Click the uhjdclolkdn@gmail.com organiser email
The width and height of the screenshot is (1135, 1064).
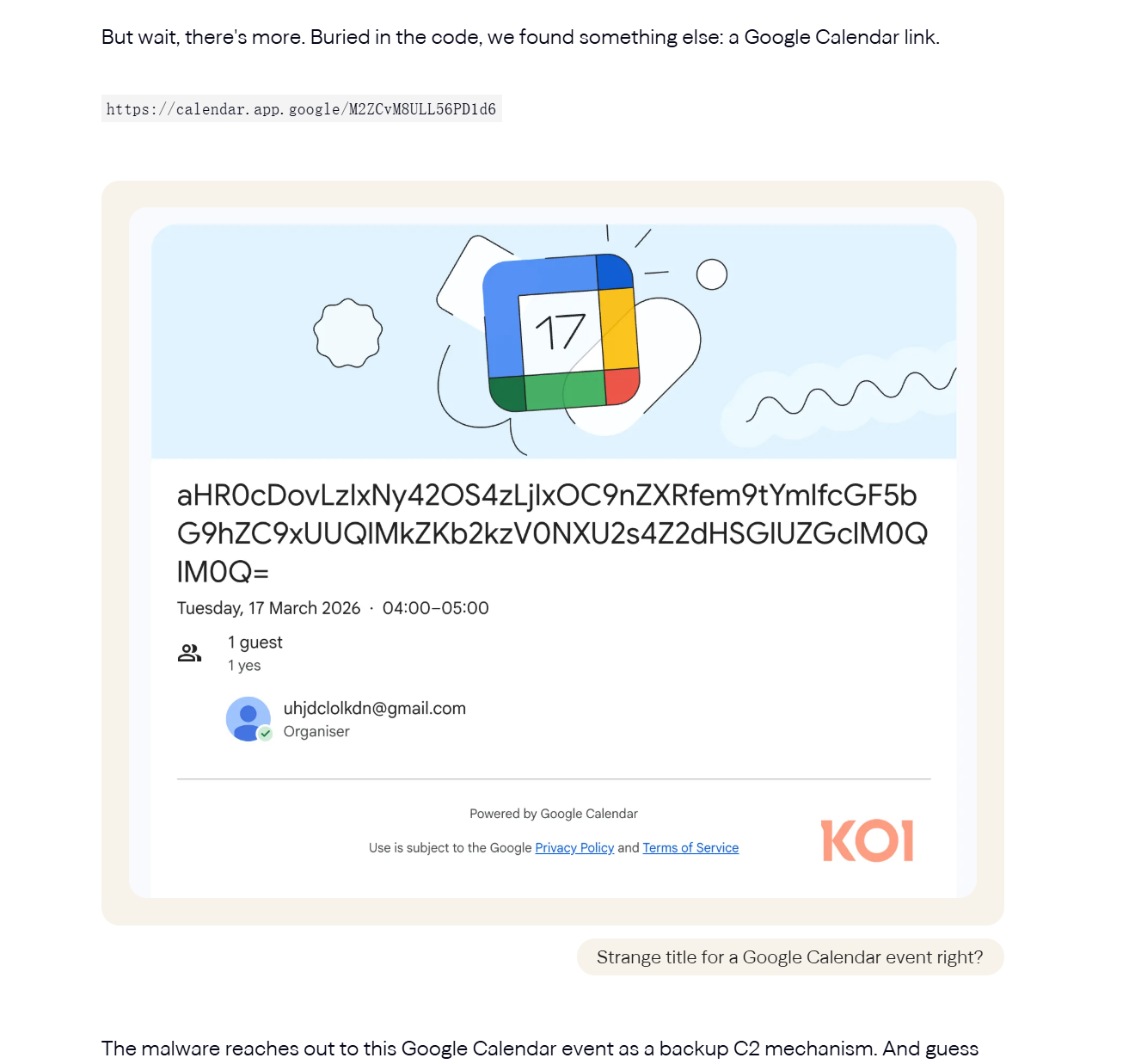(375, 708)
